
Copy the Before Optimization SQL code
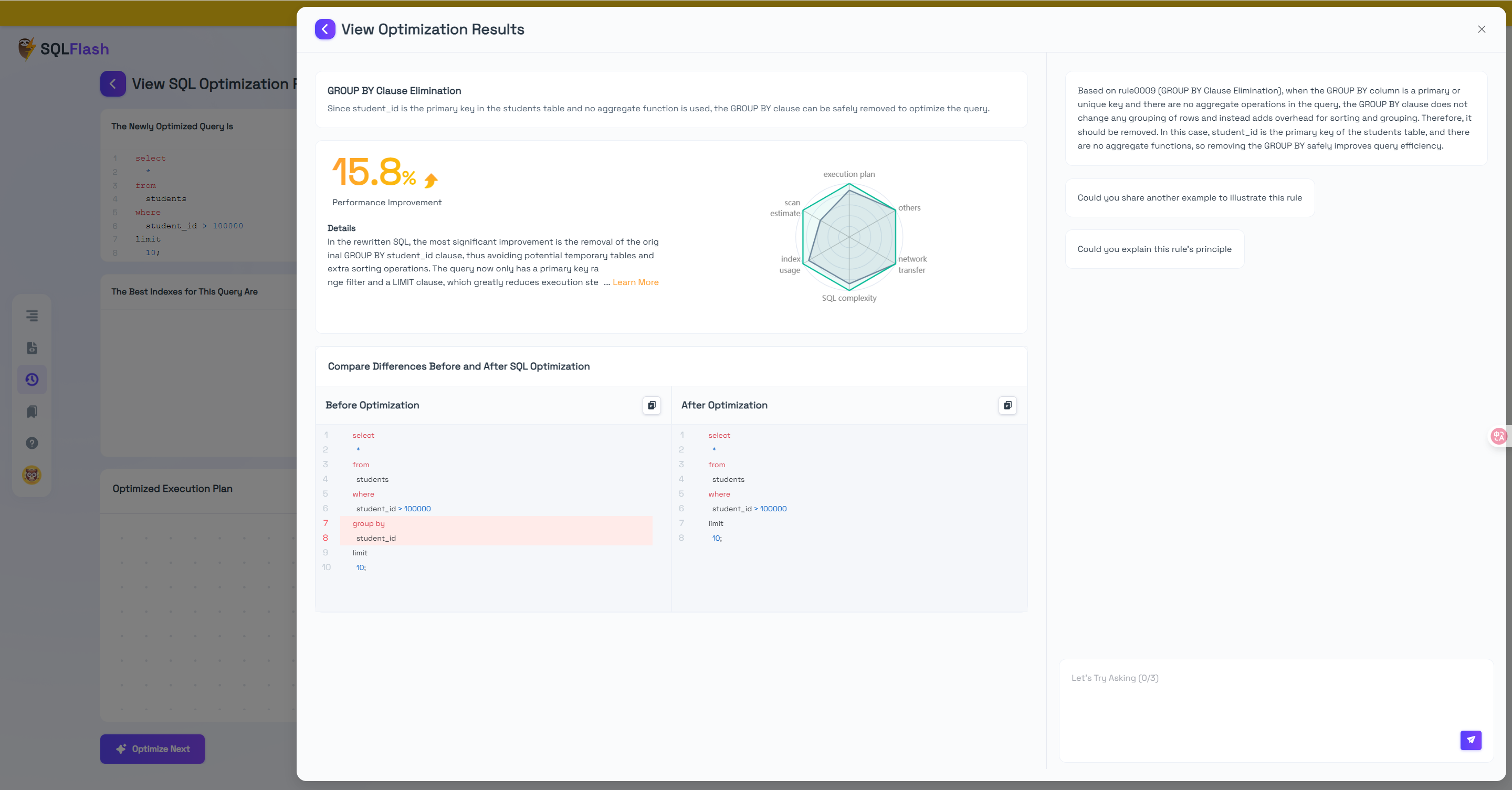click(651, 405)
